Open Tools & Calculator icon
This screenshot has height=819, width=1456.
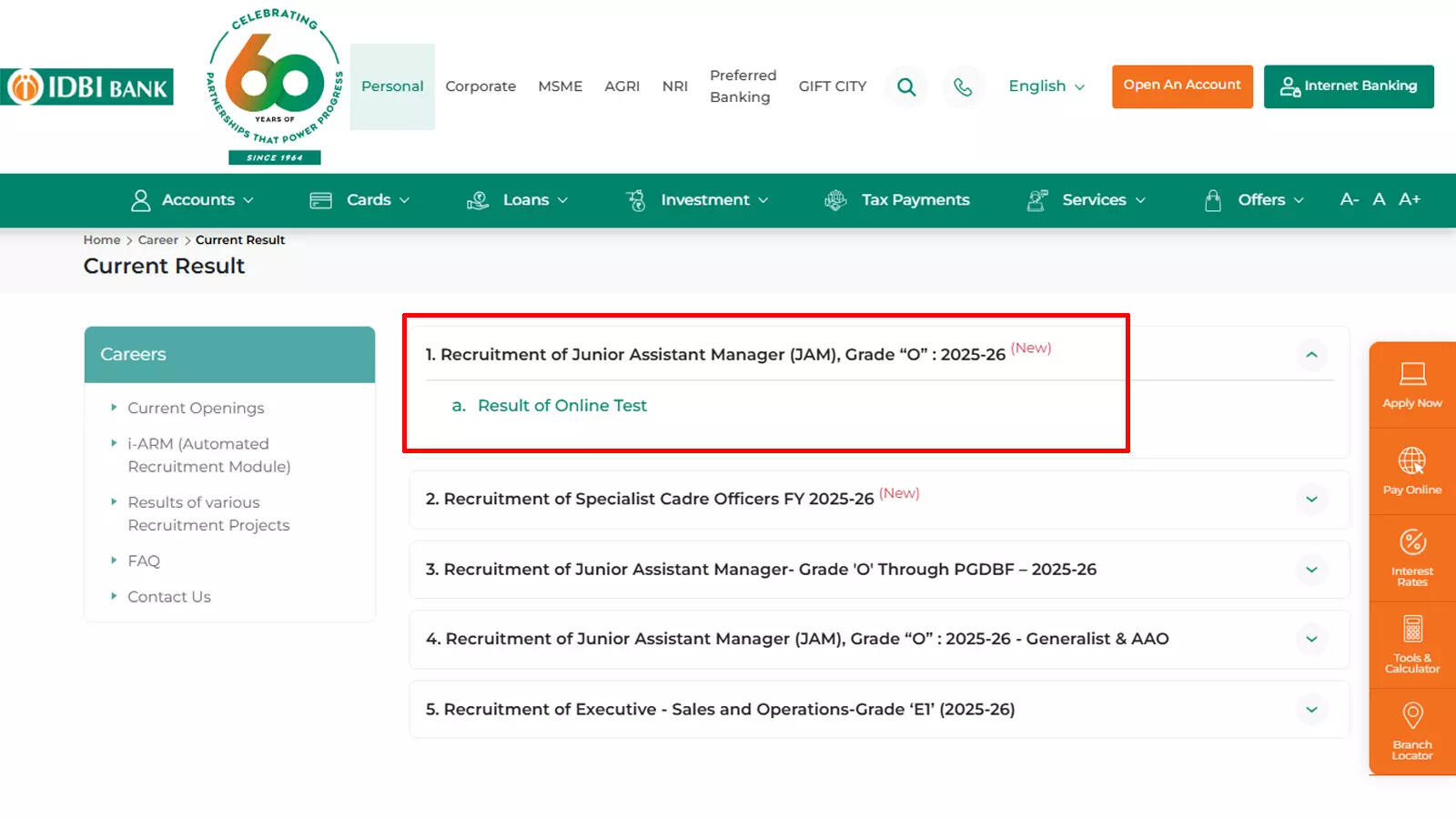1412,629
